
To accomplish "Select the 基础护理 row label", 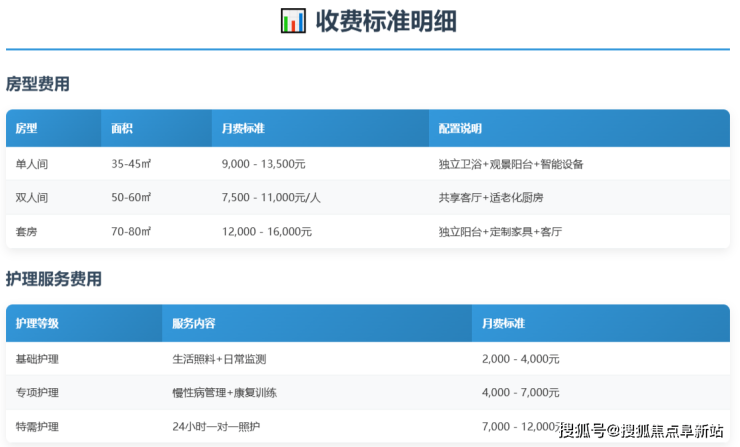I will click(x=37, y=359).
